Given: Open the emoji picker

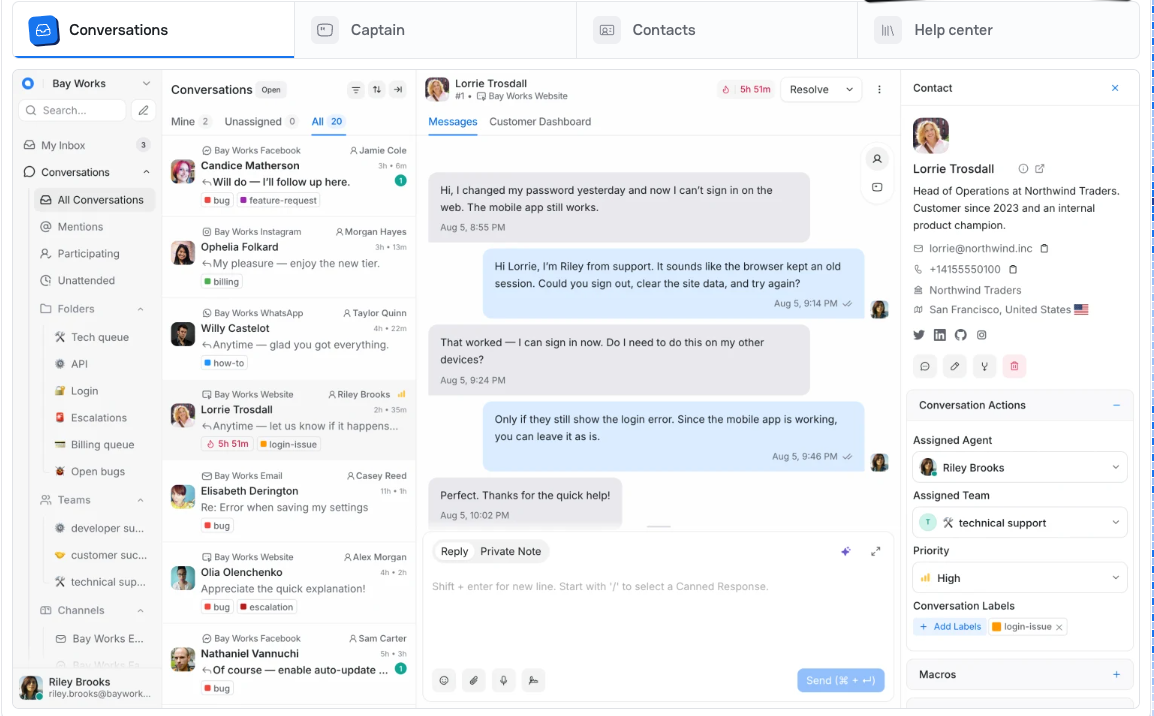Looking at the screenshot, I should 444,681.
